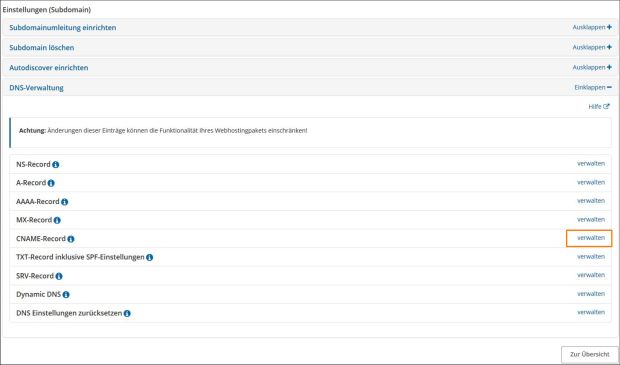
Task: Click info icon next to NS-Record
Action: (x=56, y=165)
